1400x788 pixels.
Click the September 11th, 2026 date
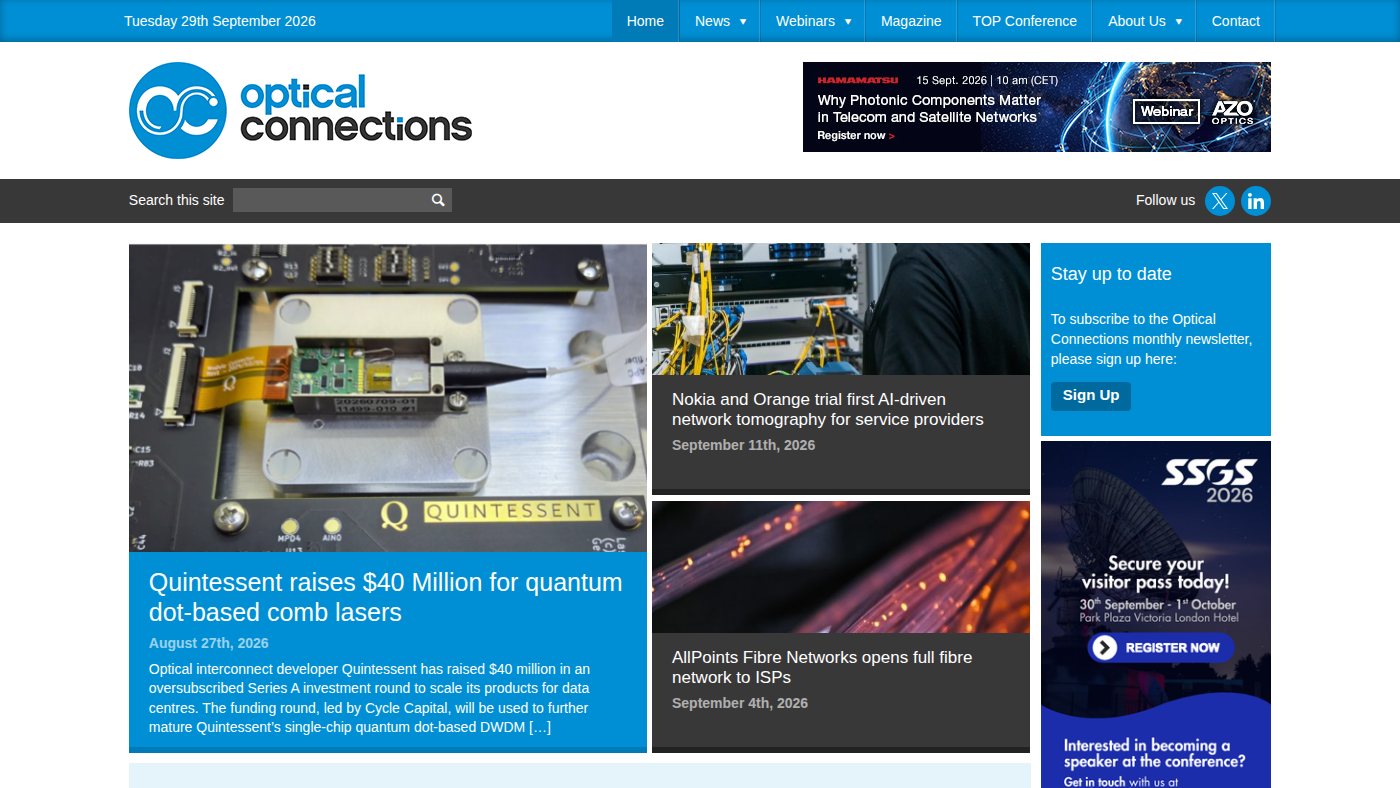pos(744,445)
